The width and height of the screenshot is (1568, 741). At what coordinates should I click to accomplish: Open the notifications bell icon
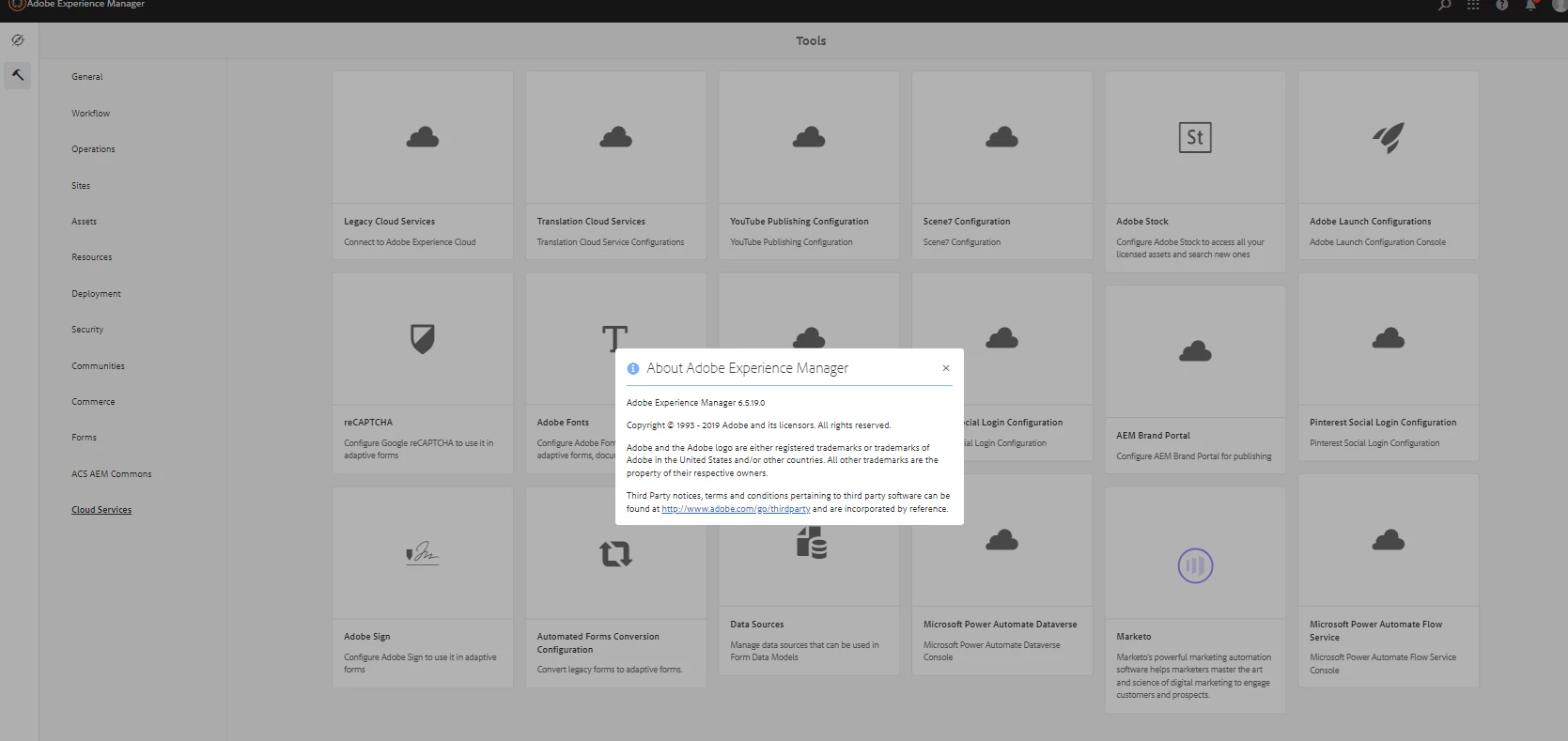1530,5
